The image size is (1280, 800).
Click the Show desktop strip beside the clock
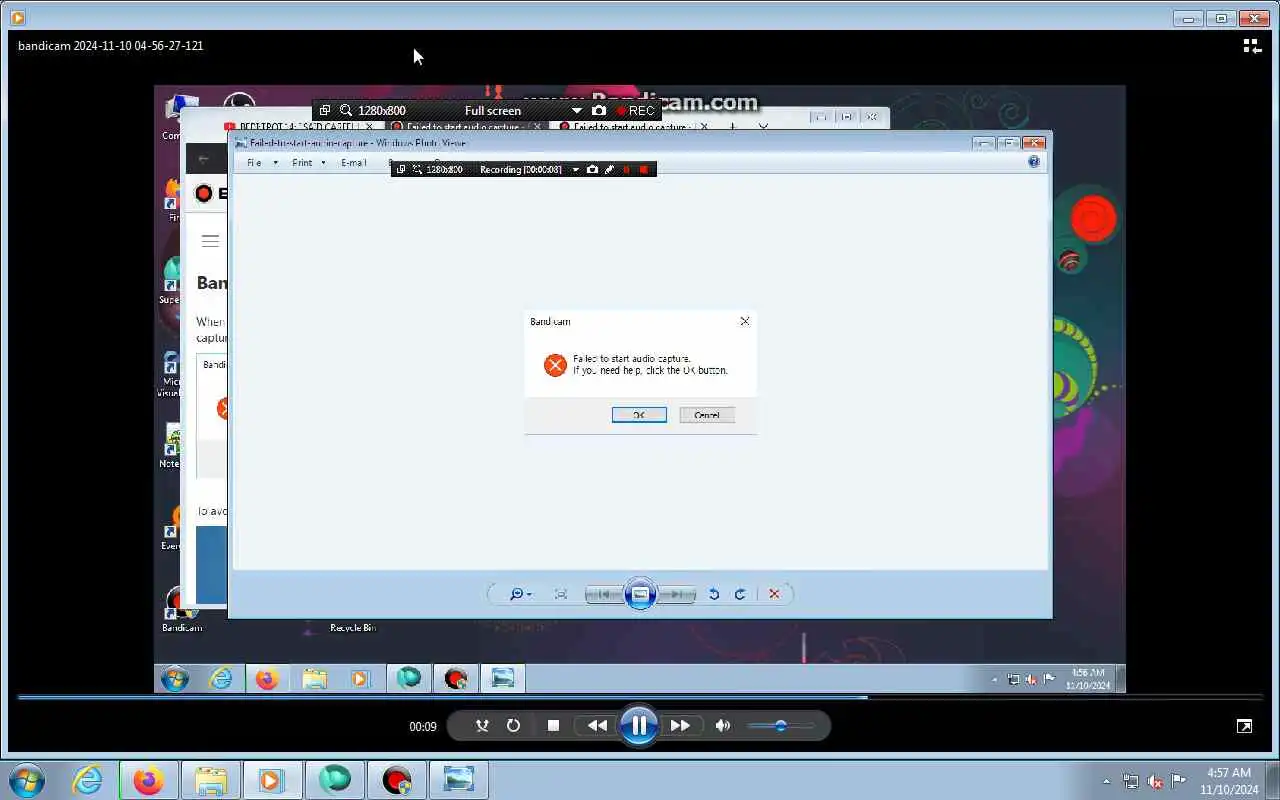click(x=1273, y=780)
